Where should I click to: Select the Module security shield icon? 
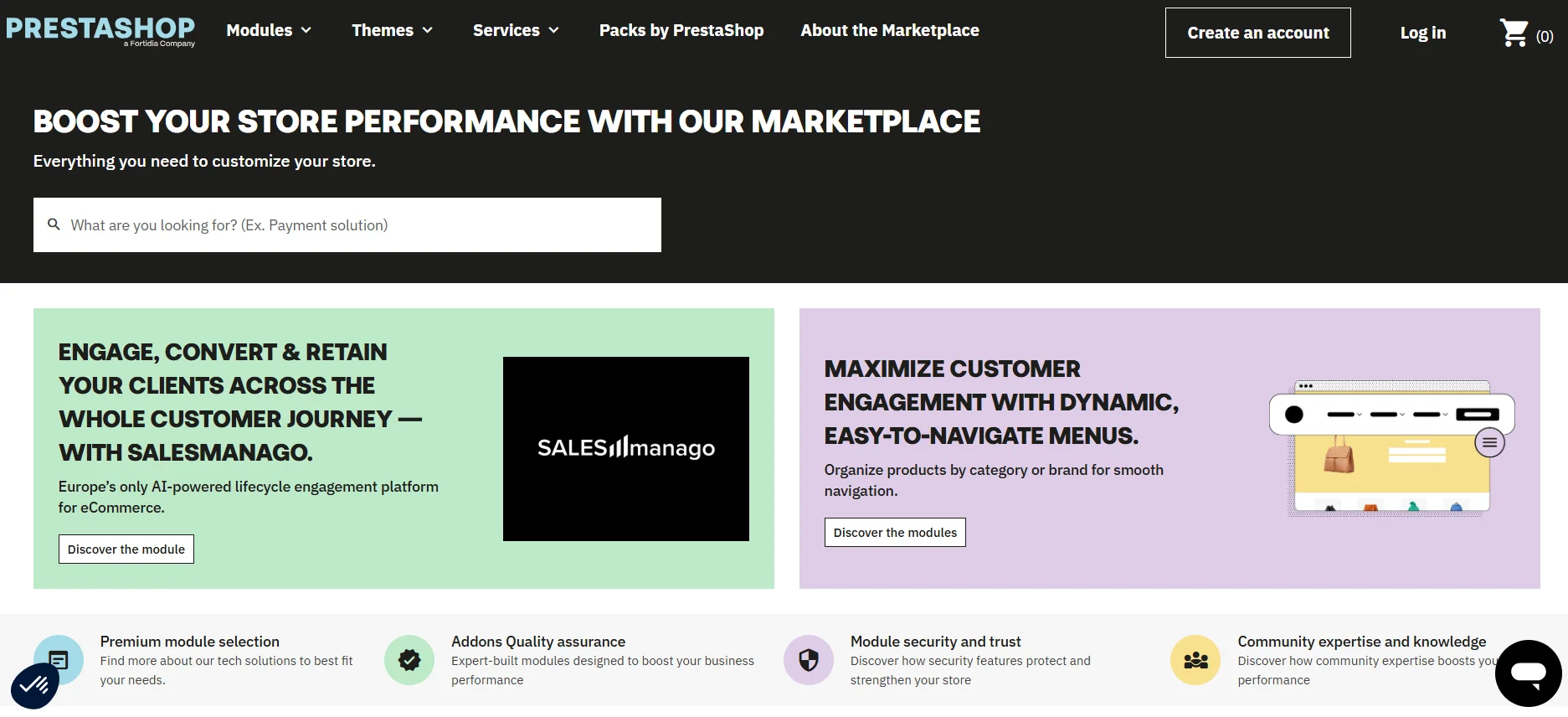click(808, 660)
